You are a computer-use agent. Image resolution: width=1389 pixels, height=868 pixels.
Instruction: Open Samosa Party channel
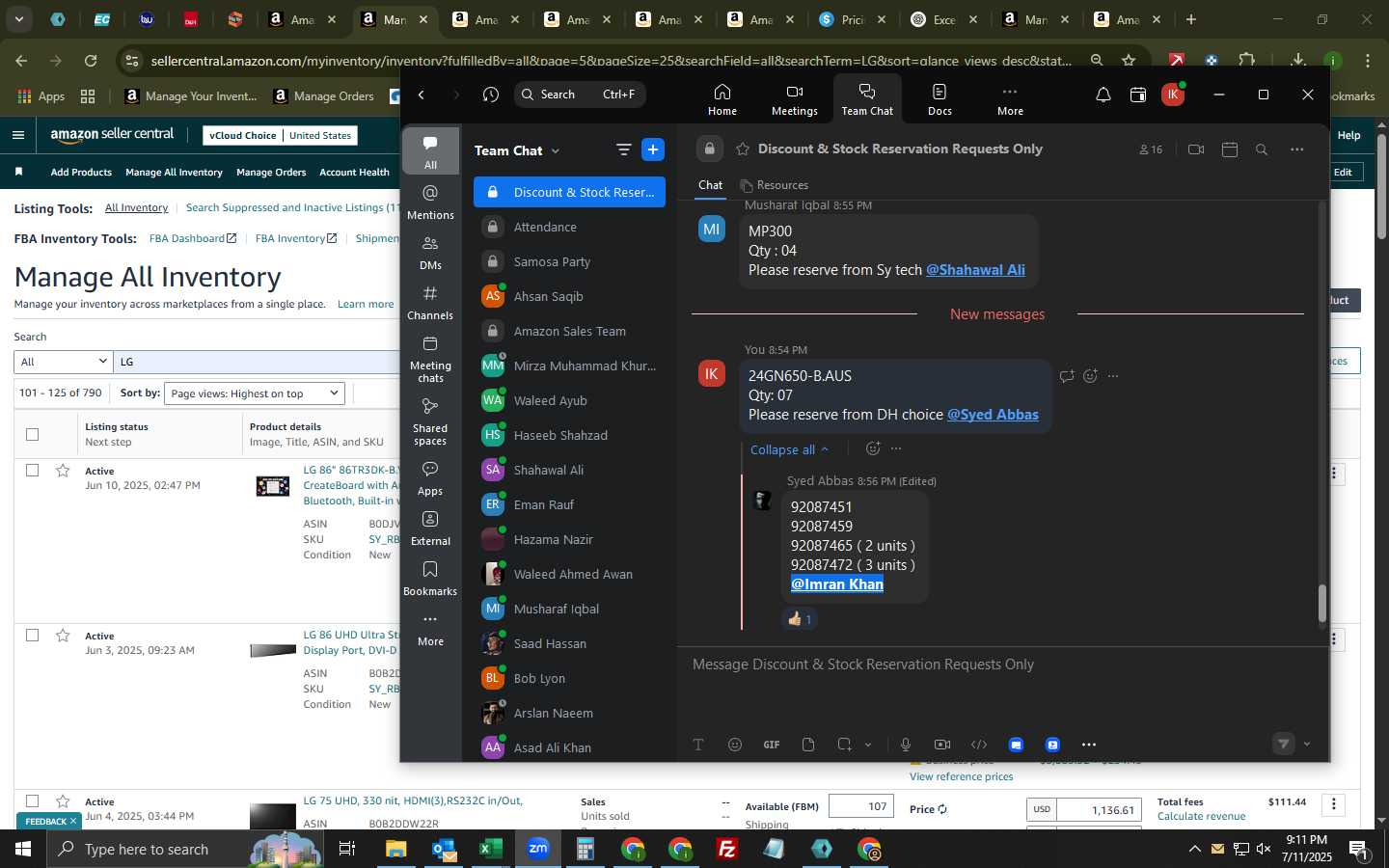pos(569,261)
